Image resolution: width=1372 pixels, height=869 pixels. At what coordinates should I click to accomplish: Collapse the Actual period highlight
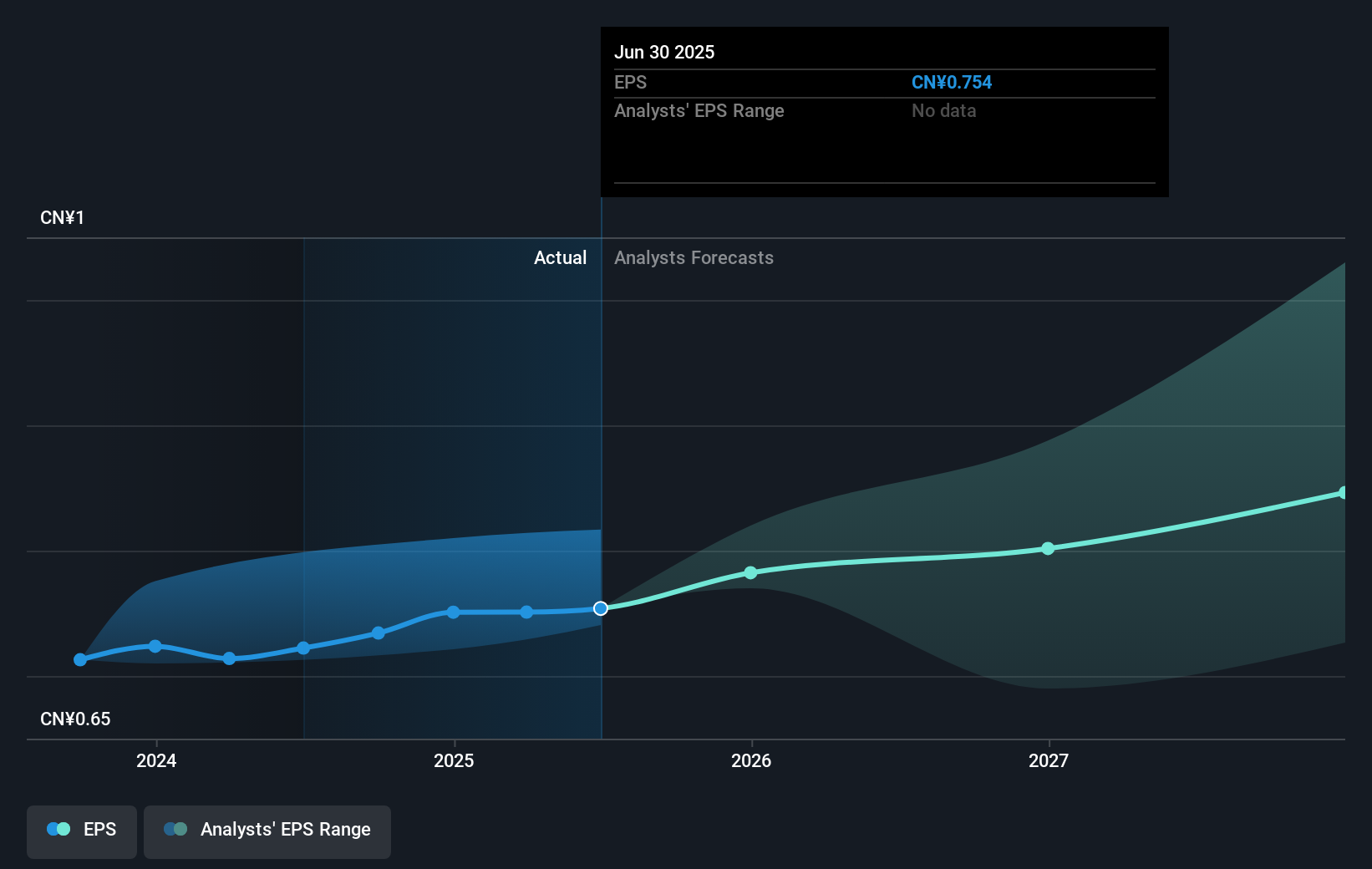(x=560, y=257)
